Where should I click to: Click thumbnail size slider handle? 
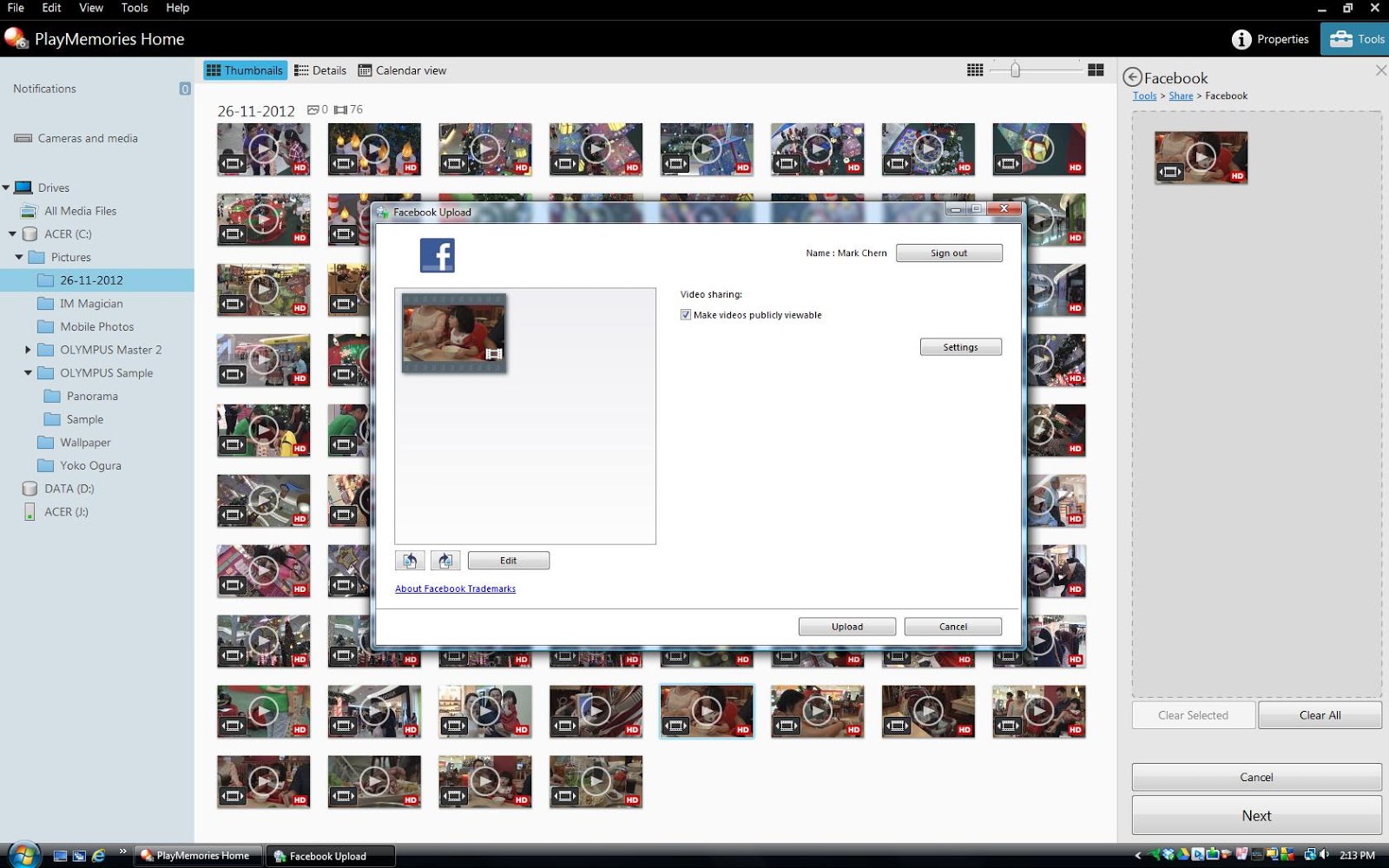pos(1015,70)
